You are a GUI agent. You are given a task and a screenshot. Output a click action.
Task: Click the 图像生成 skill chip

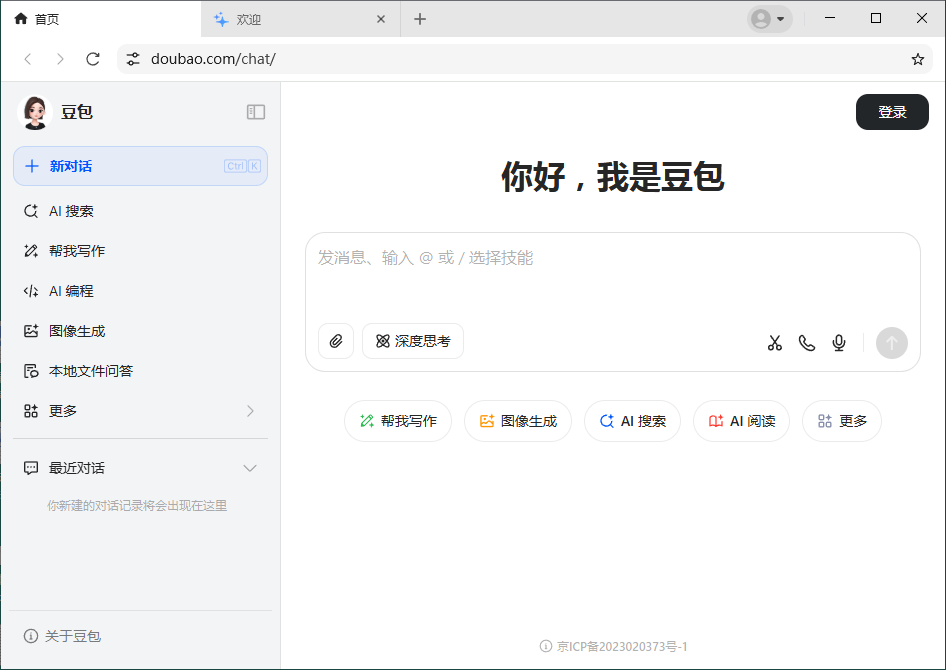point(518,421)
